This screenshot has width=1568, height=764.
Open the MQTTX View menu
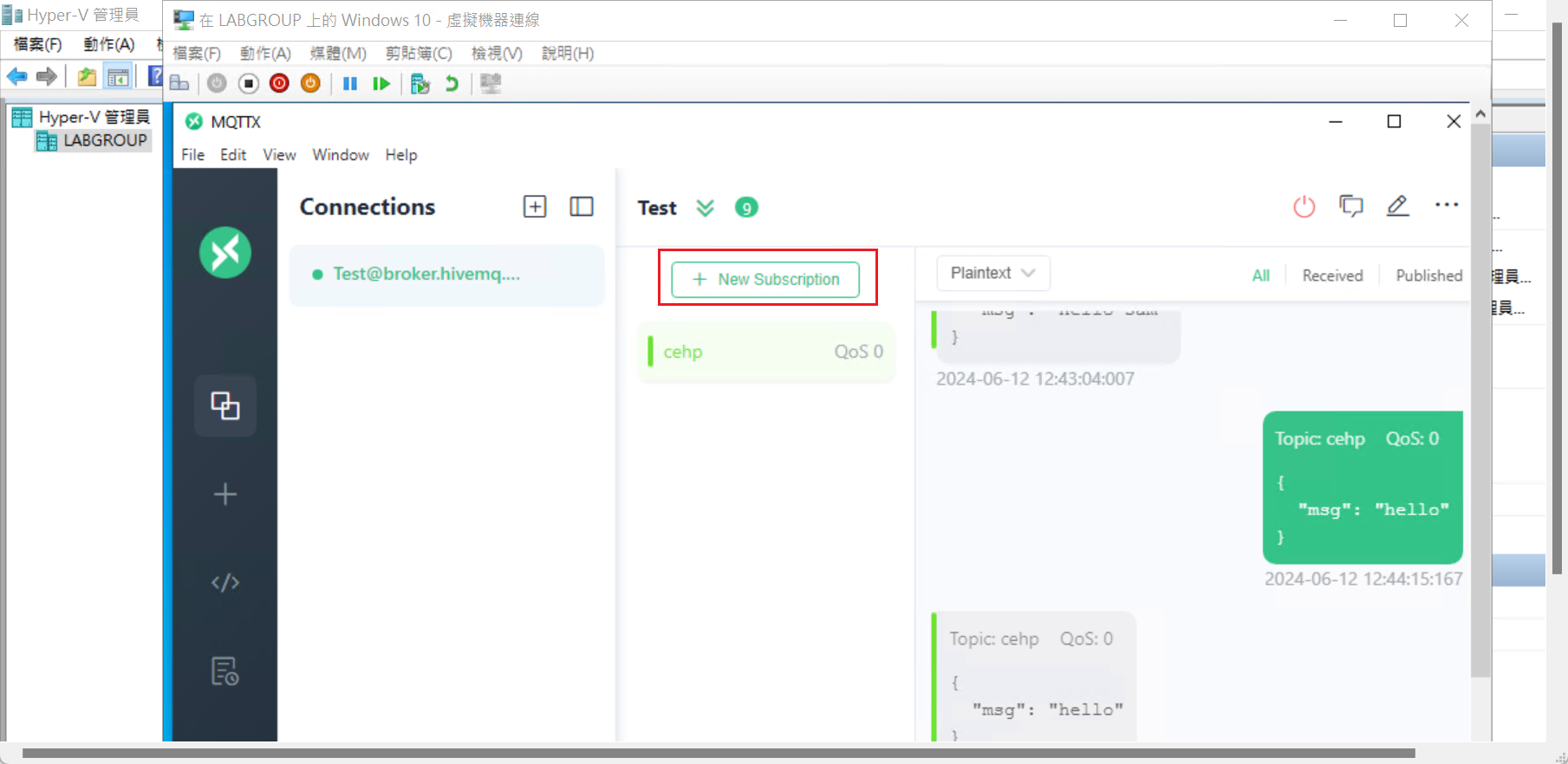(x=279, y=155)
